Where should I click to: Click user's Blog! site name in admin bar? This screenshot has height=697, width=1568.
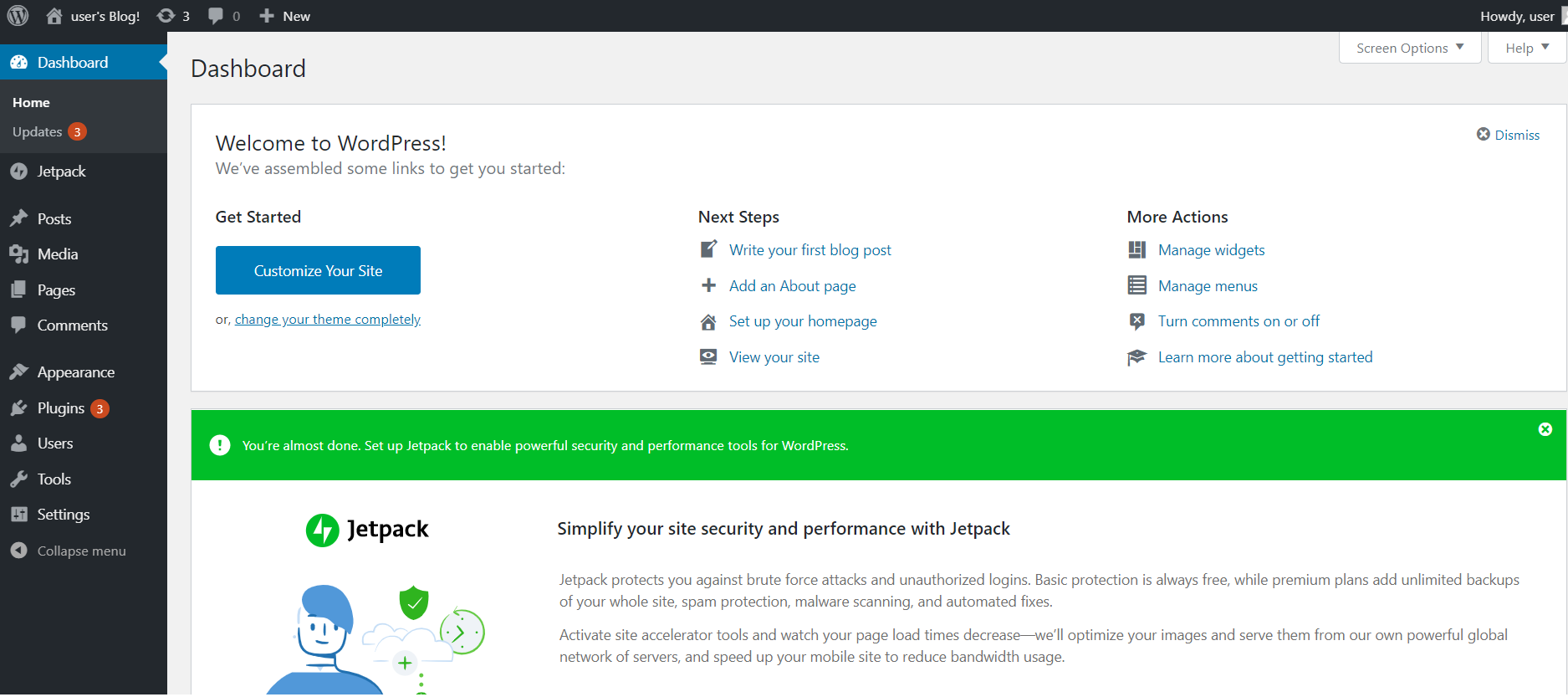(105, 16)
